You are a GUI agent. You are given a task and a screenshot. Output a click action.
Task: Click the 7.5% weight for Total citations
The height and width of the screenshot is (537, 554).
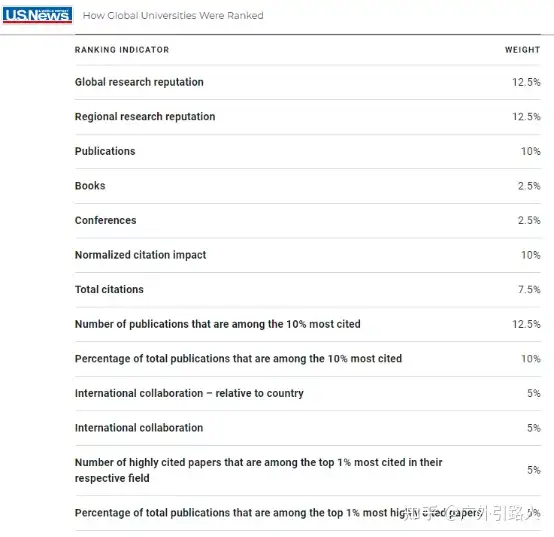coord(529,289)
